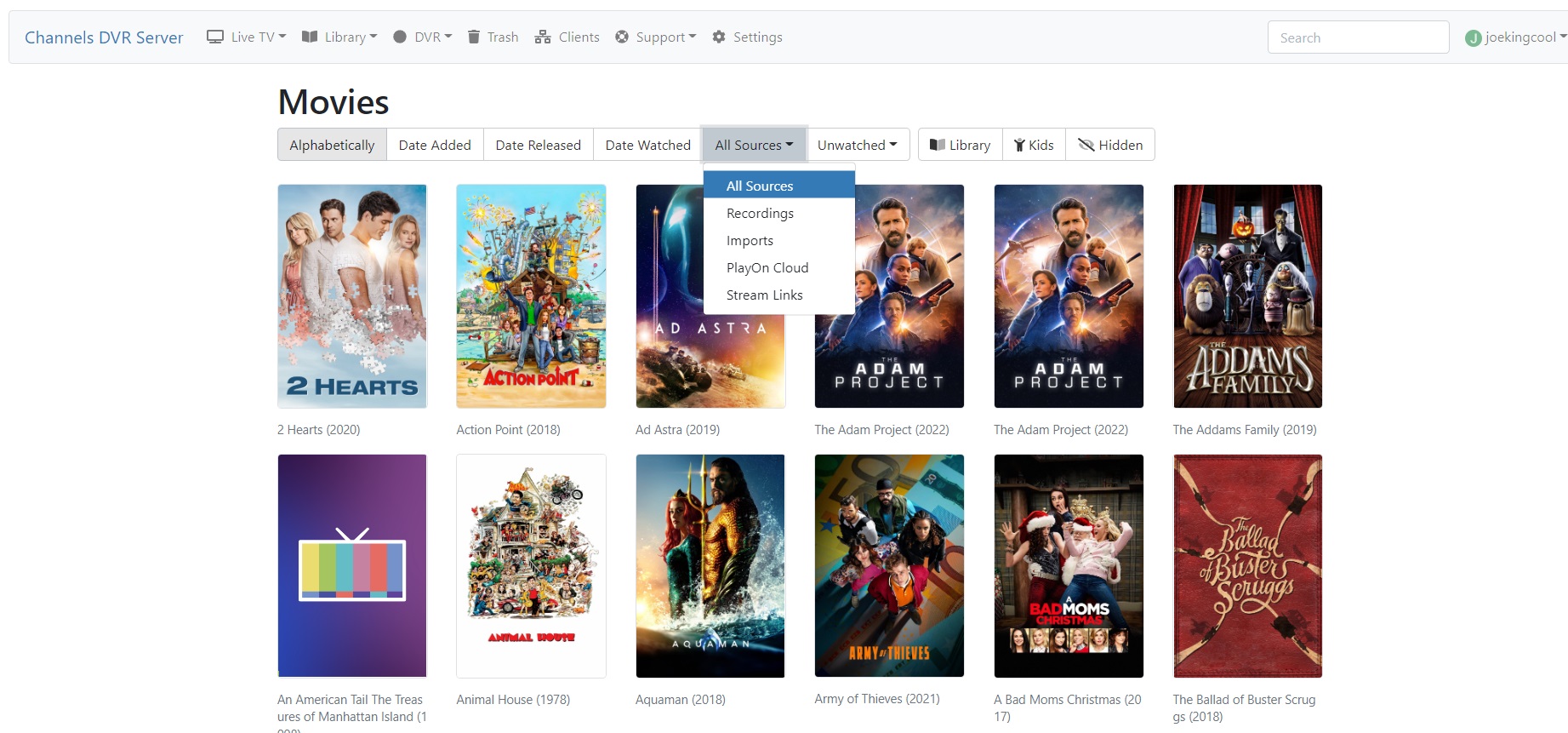Collapse the All Sources dropdown button
This screenshot has height=733, width=1568.
[754, 145]
